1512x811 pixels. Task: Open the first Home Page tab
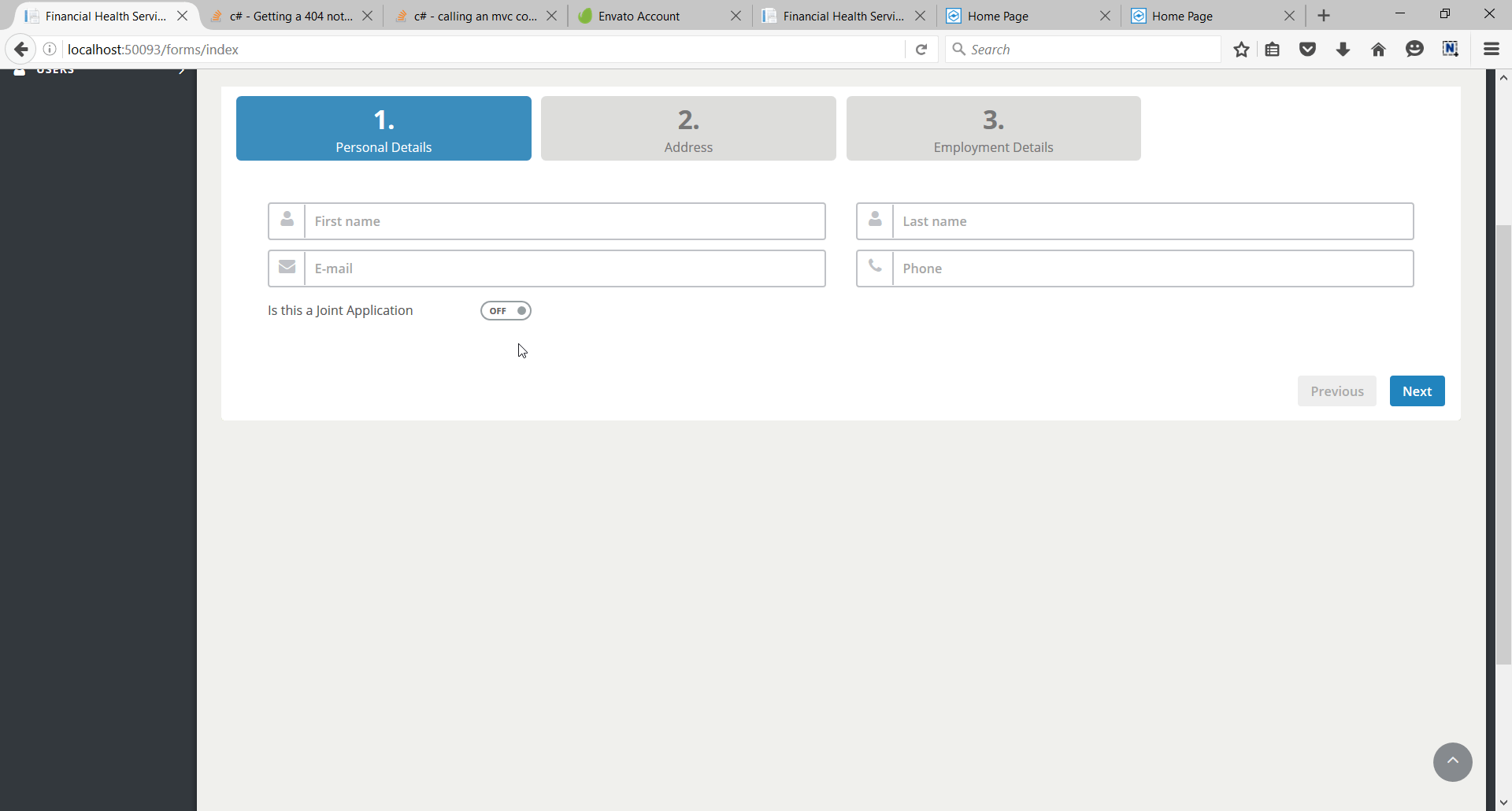[x=1028, y=16]
